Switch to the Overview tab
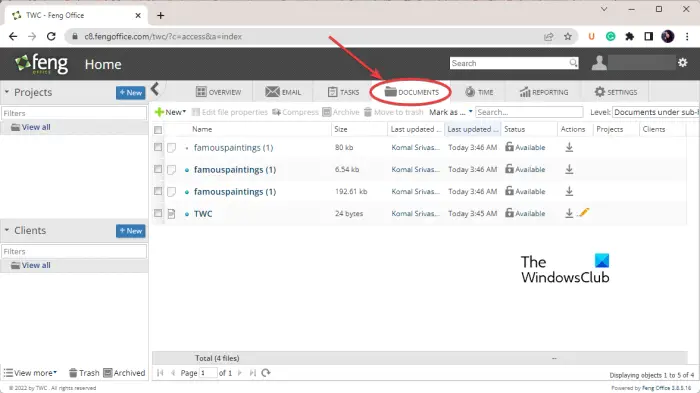 [x=218, y=92]
